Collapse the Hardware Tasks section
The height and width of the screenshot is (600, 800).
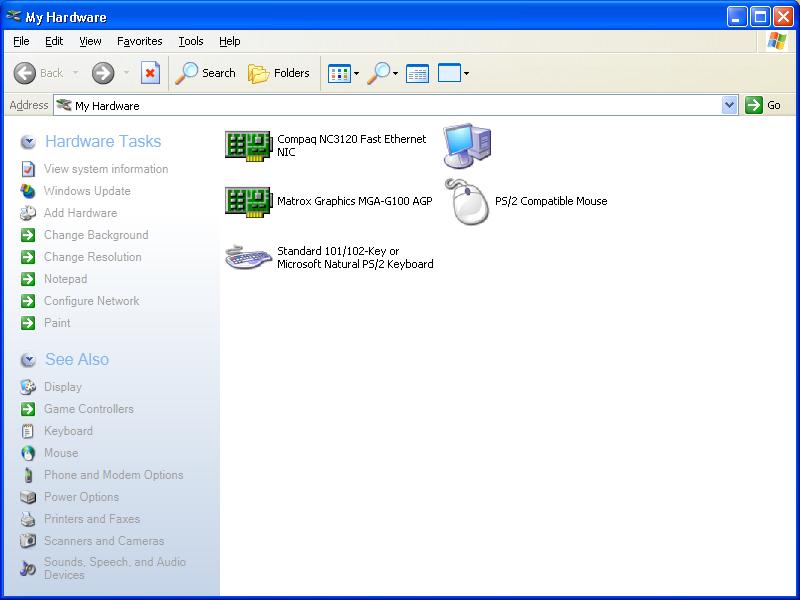click(28, 142)
